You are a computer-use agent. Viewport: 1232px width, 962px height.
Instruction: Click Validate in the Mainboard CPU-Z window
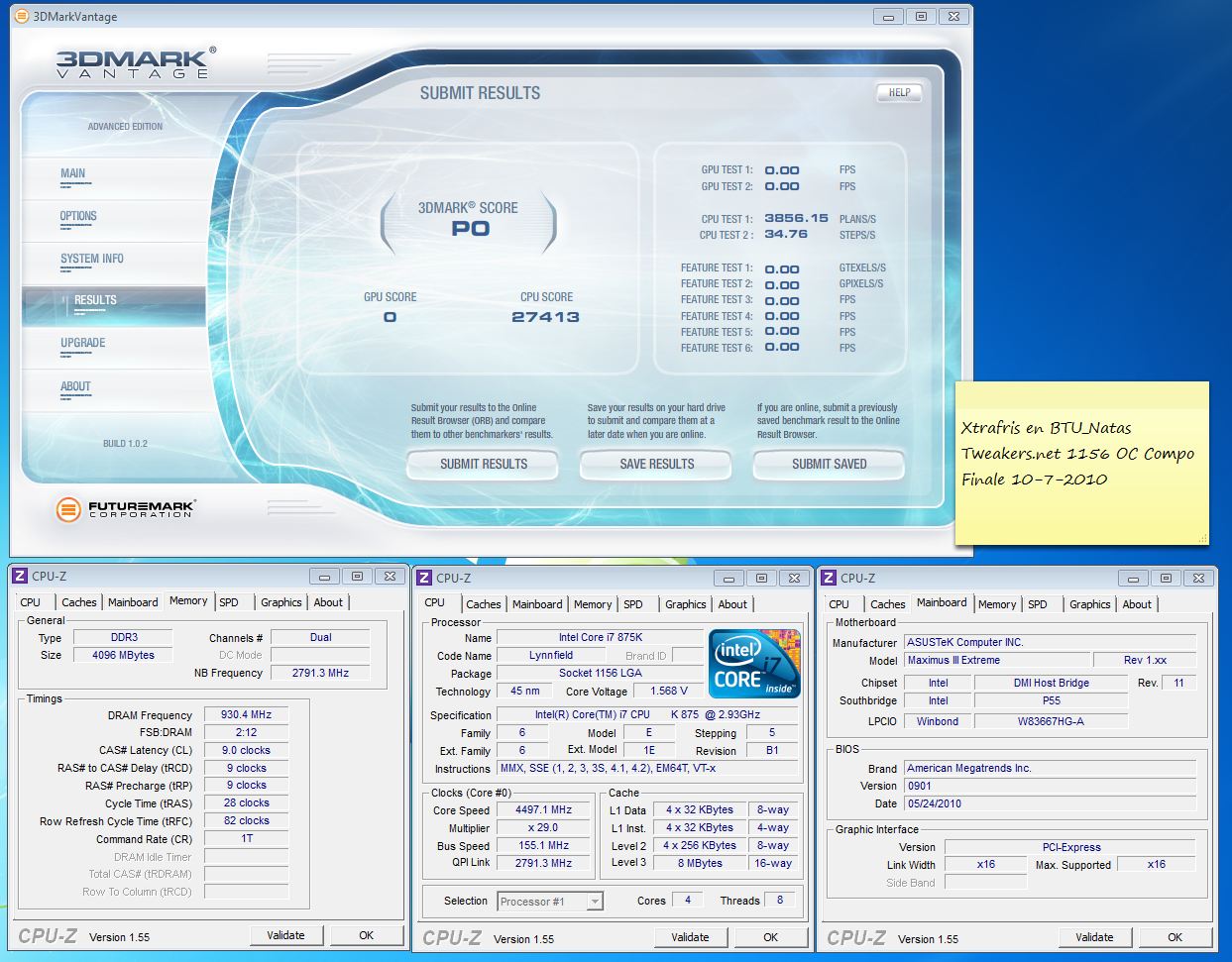1094,937
